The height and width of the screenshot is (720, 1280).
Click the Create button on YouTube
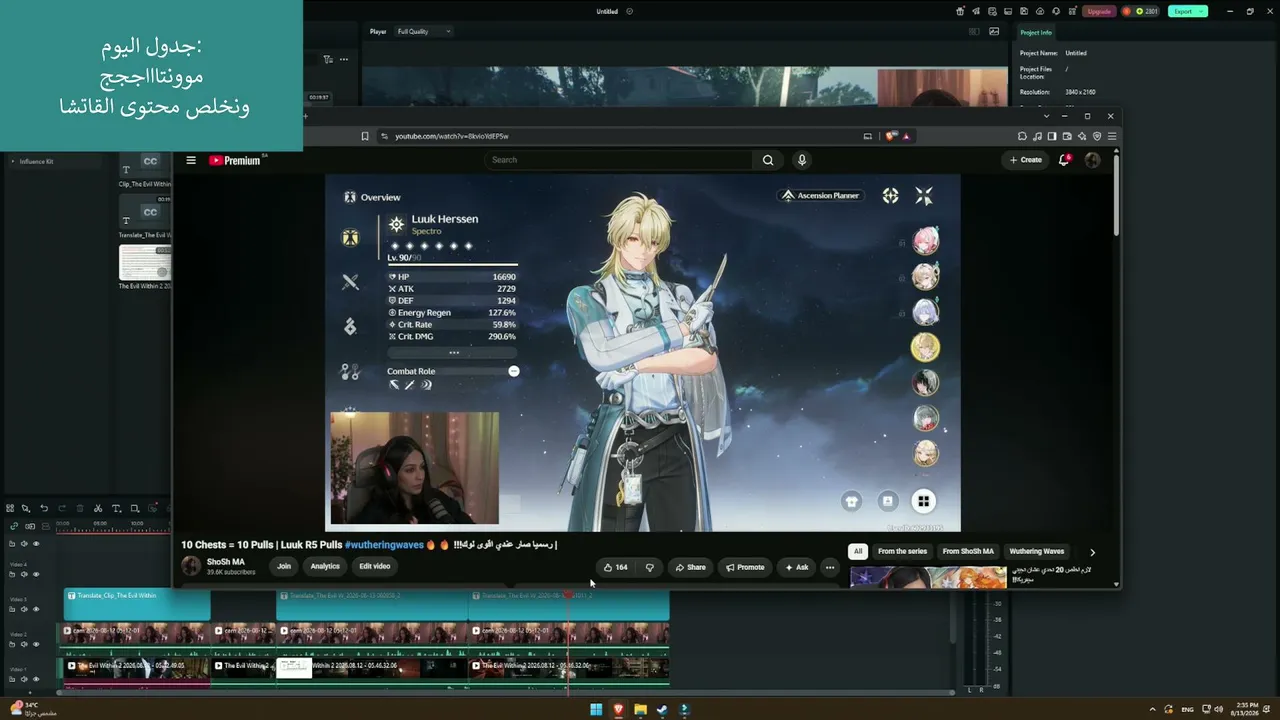(1026, 160)
